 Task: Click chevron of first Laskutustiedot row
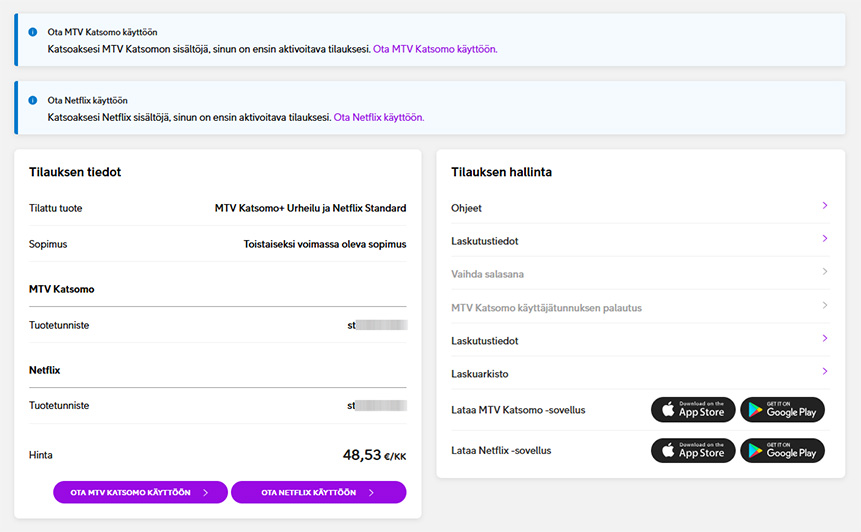coord(825,238)
